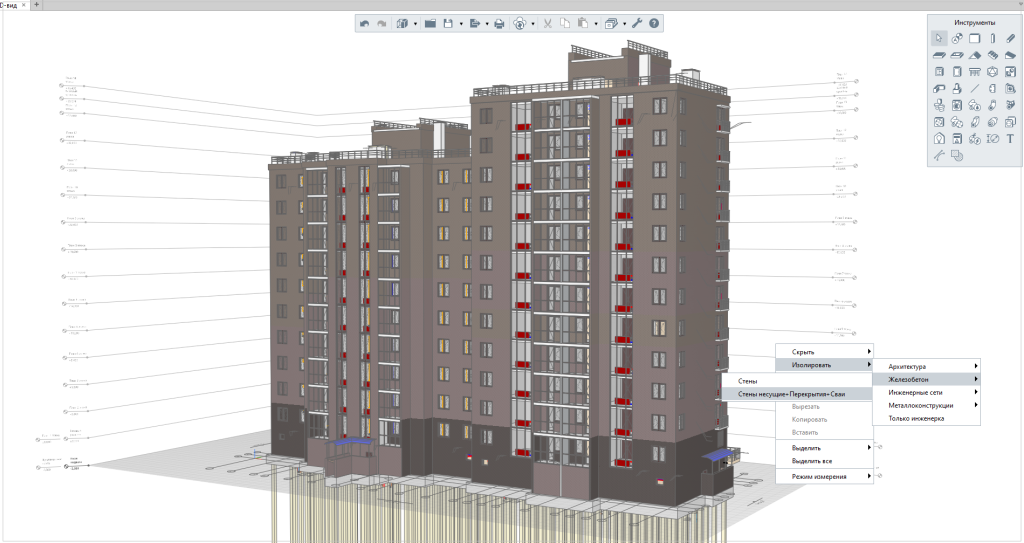Expand dropdown next to Paste icon

[596, 24]
